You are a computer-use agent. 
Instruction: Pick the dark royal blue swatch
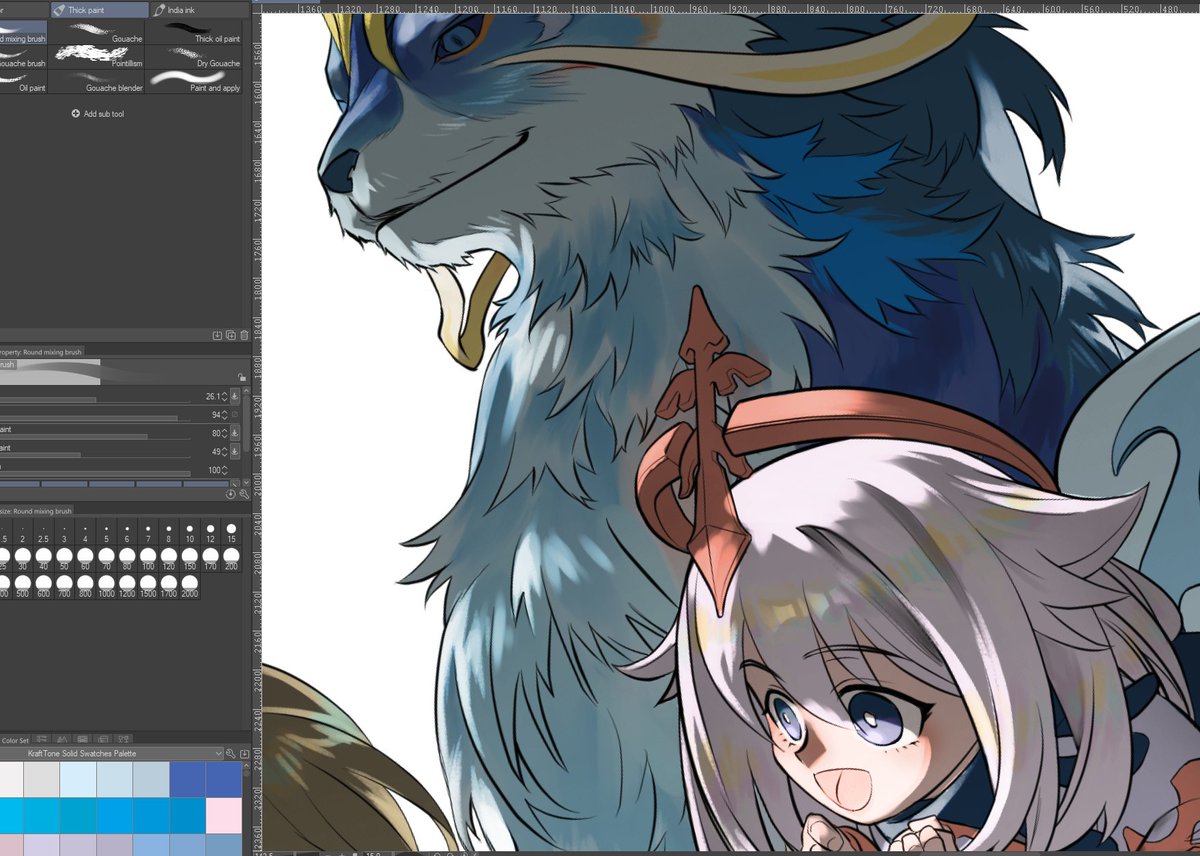[x=188, y=779]
